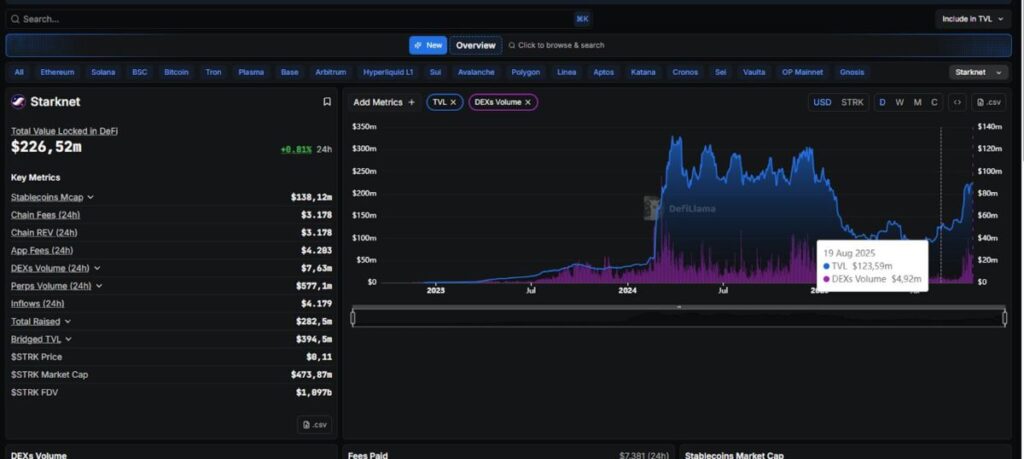The height and width of the screenshot is (459, 1024).
Task: Bookmark the Starknet chain page
Action: [x=326, y=102]
